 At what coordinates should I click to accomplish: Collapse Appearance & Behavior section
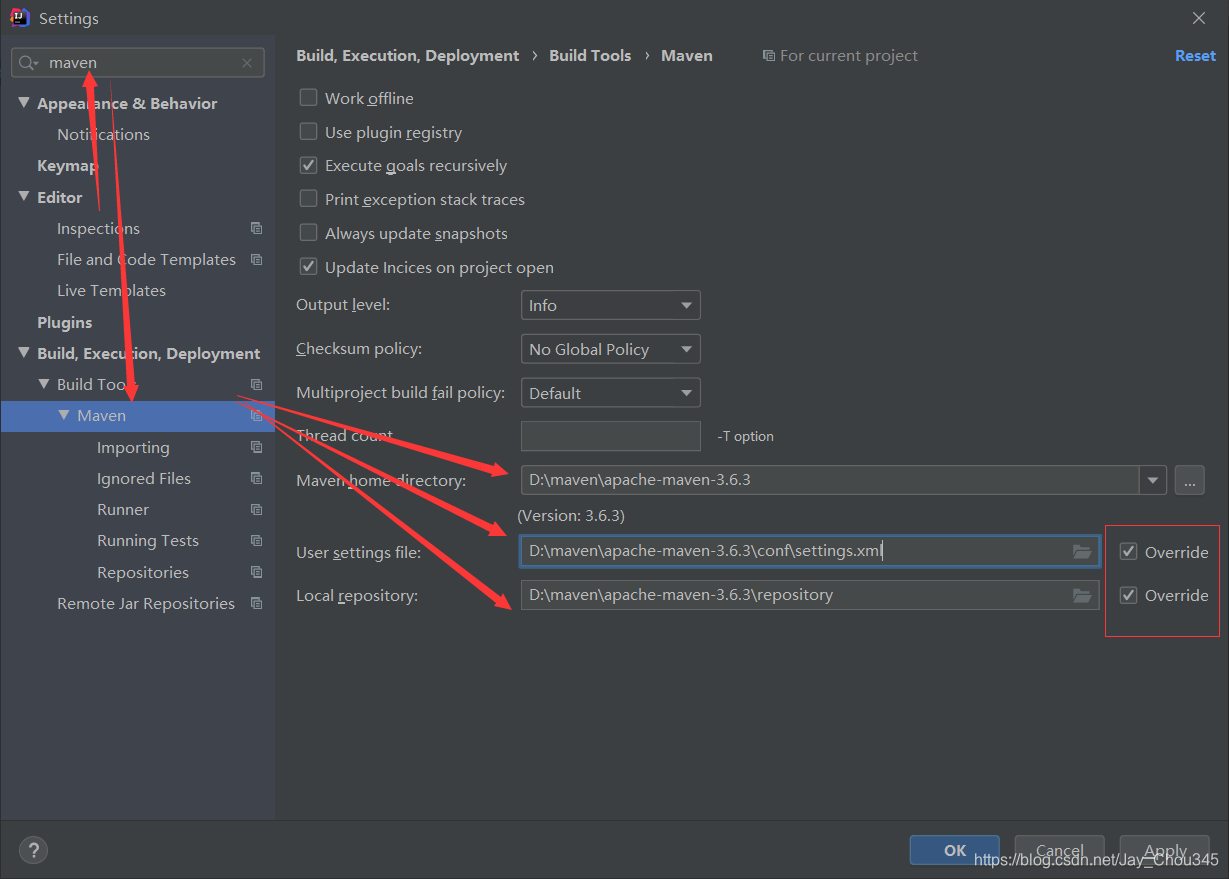click(24, 103)
